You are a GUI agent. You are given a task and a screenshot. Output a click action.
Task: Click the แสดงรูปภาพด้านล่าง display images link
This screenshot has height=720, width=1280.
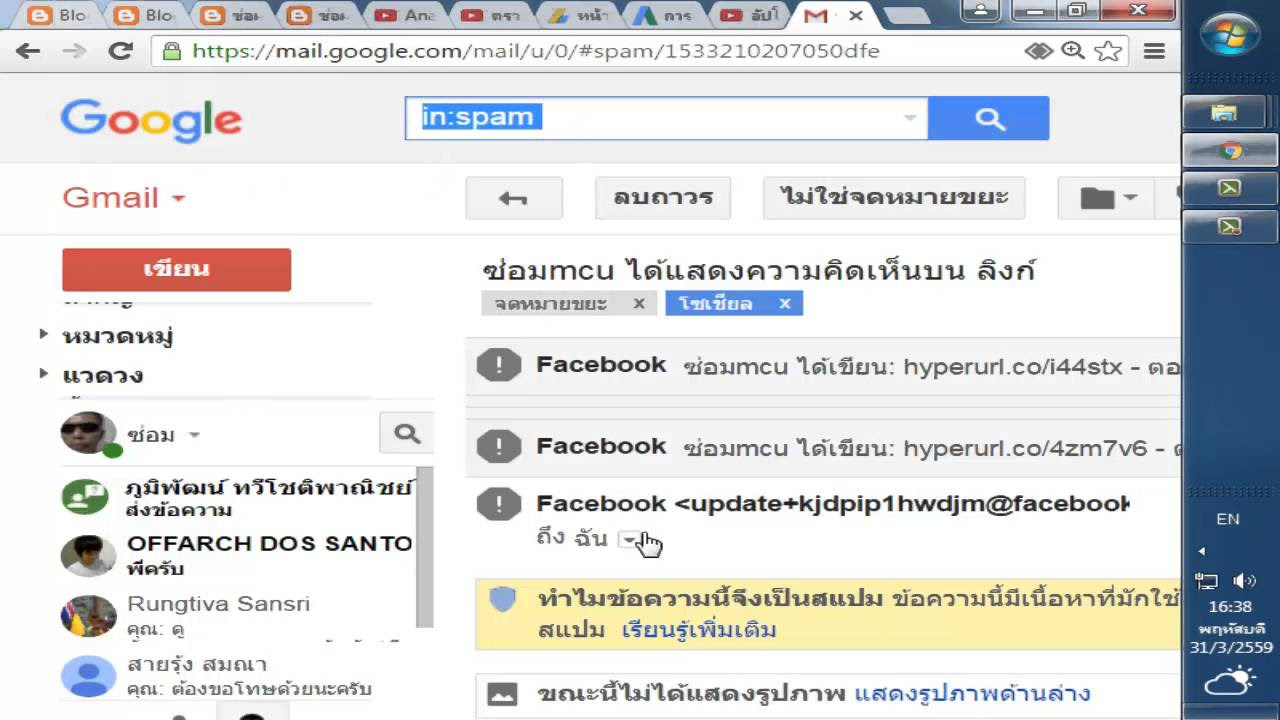pos(972,694)
